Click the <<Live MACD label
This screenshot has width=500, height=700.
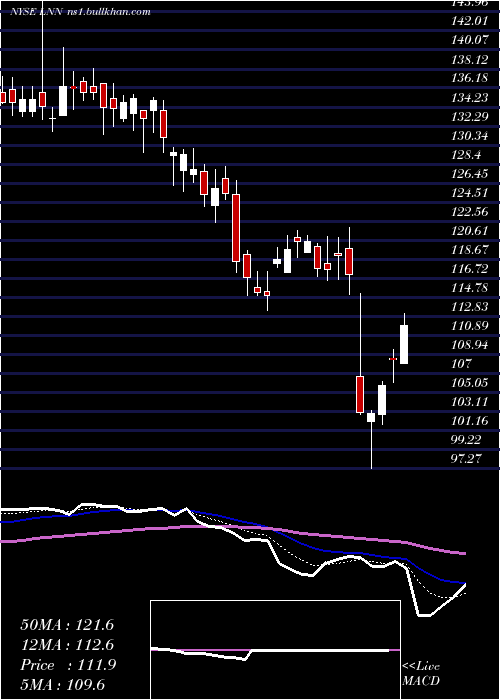click(x=421, y=673)
